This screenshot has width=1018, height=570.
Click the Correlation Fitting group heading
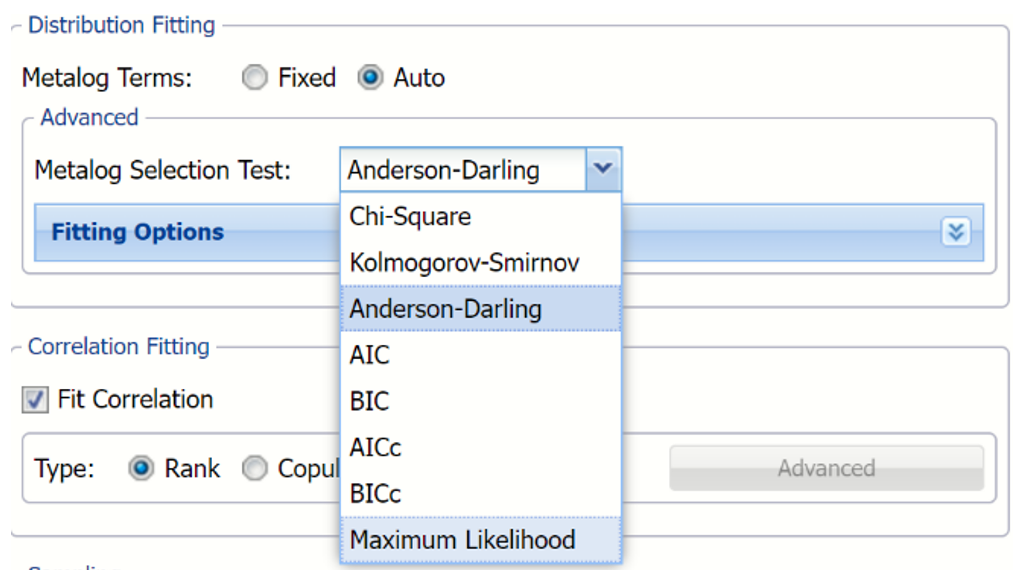118,347
